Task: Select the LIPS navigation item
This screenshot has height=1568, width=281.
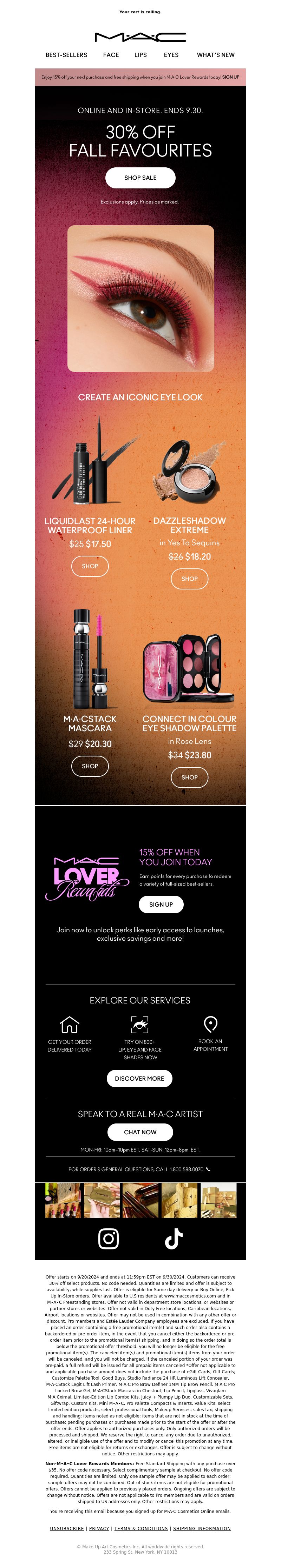Action: [x=141, y=55]
